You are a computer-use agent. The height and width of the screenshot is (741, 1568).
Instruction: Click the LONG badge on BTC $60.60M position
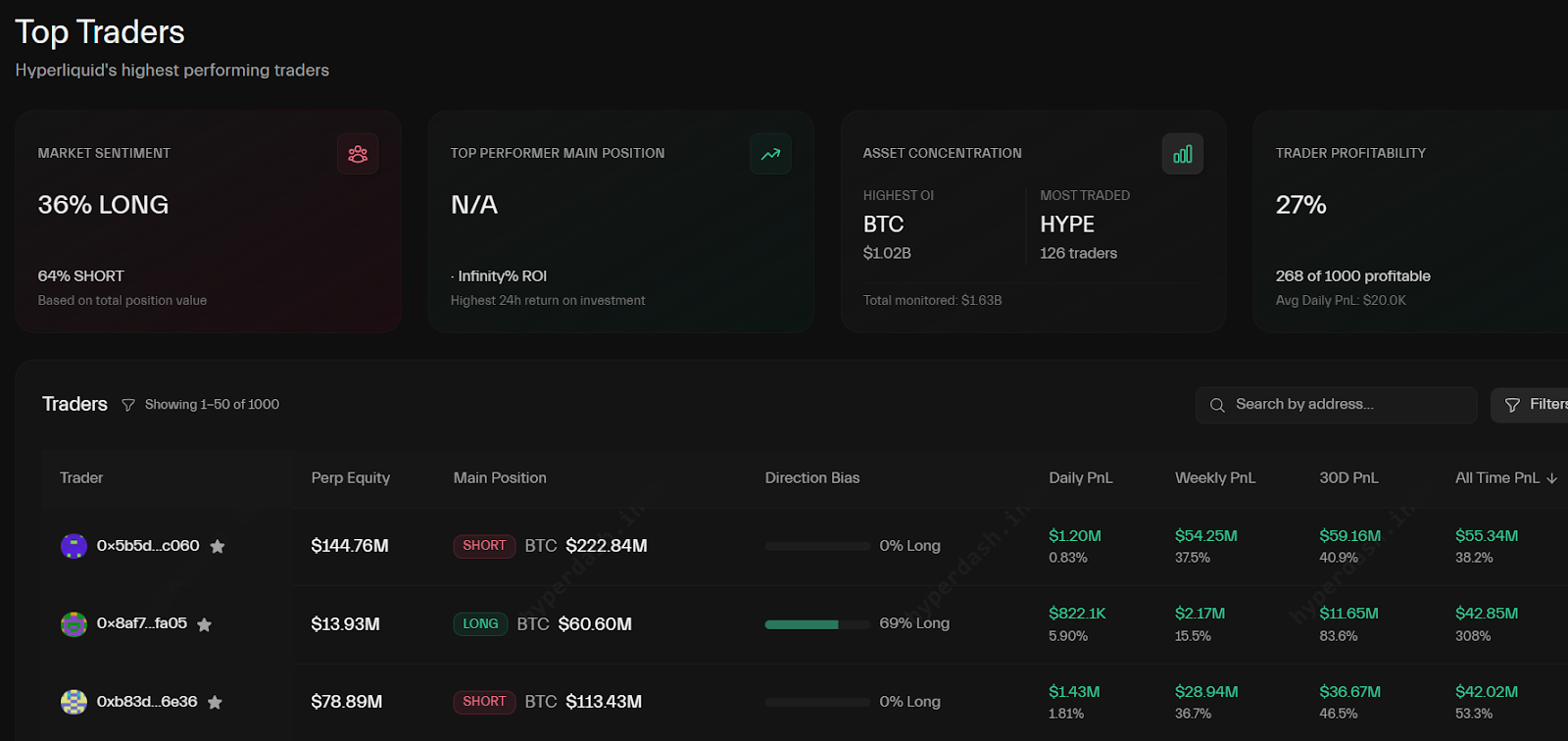point(479,623)
